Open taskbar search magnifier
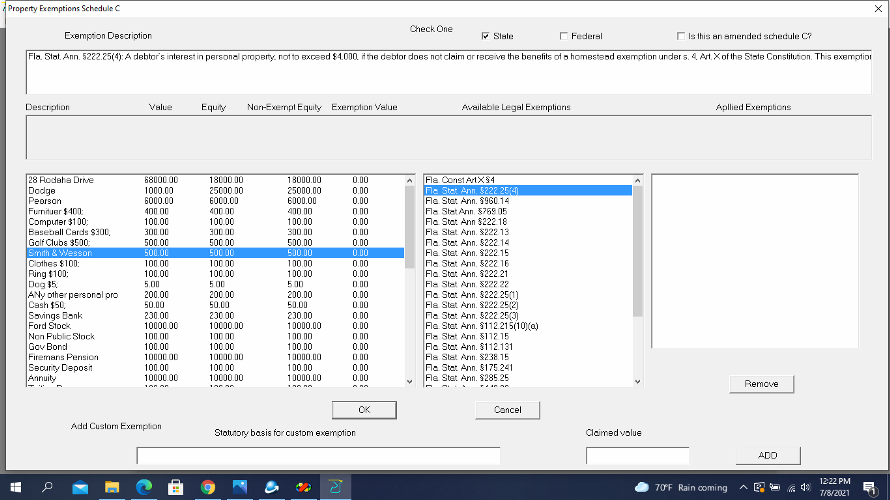 tap(48, 487)
